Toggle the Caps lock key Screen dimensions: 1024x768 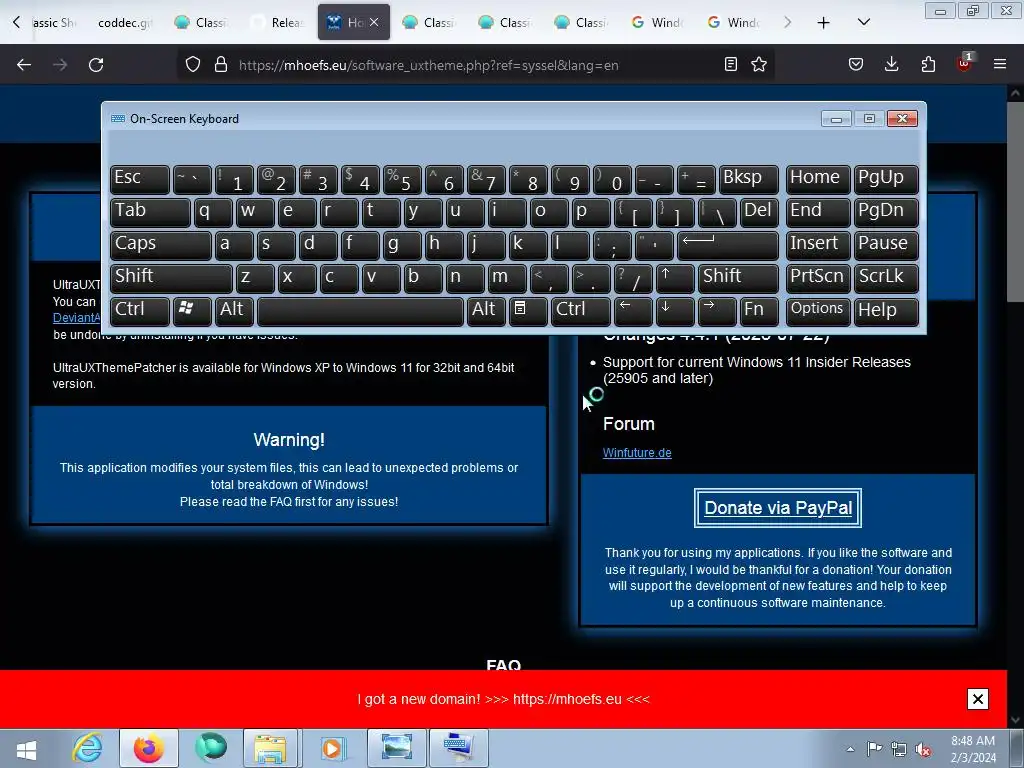pos(161,245)
